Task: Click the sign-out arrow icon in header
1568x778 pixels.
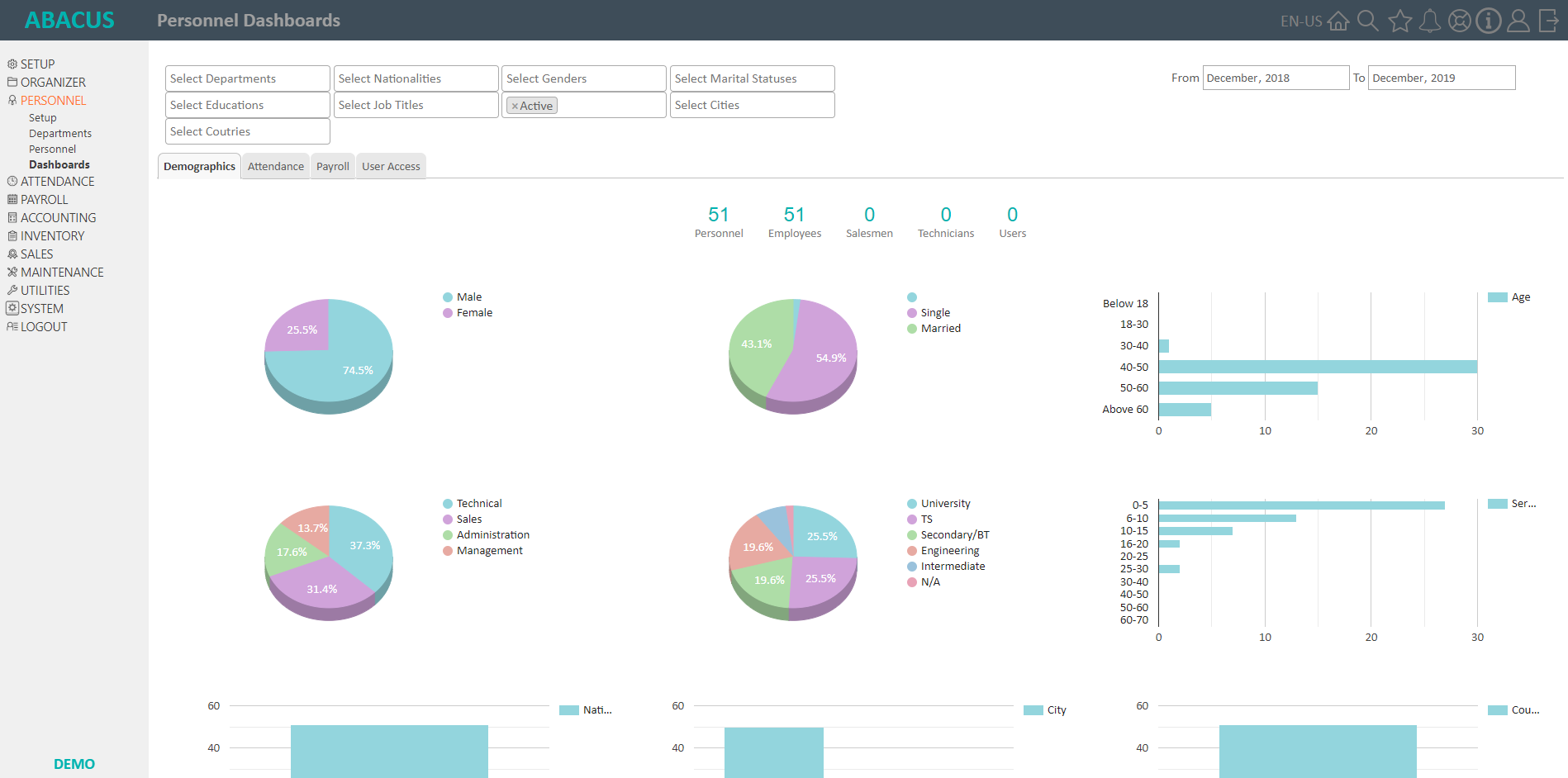Action: [1548, 21]
